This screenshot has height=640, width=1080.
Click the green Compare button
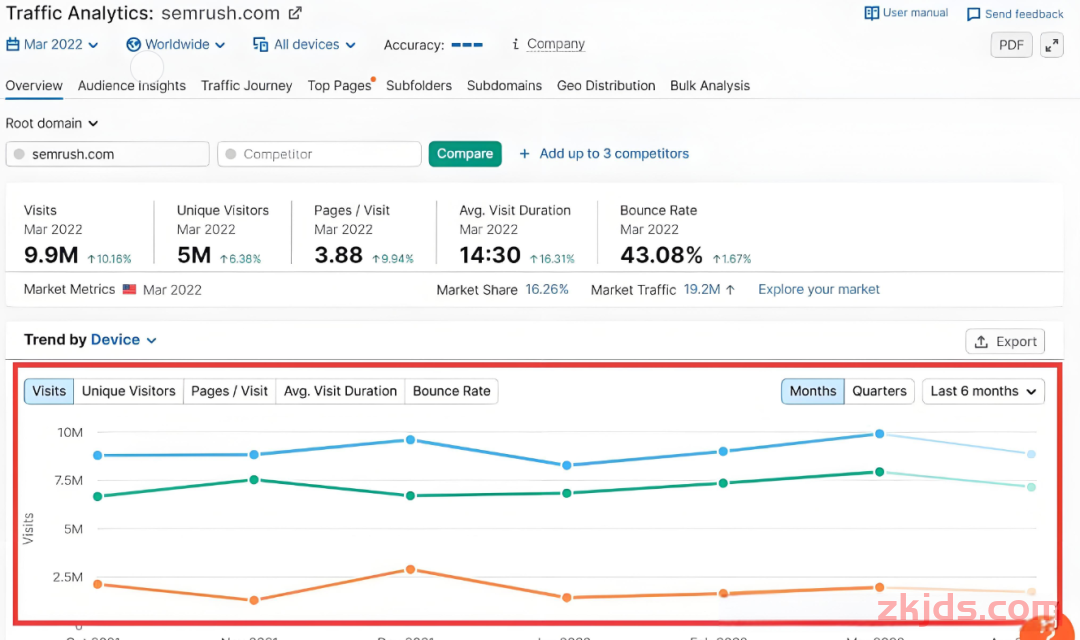click(465, 154)
